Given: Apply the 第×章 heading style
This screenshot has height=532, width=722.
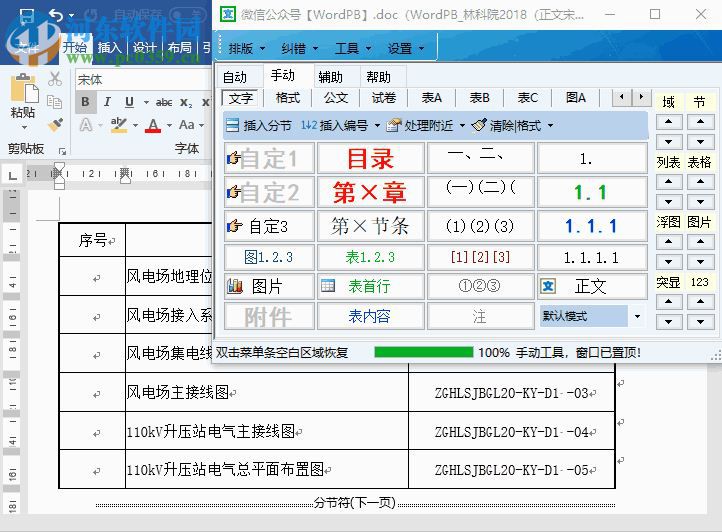Looking at the screenshot, I should click(371, 192).
